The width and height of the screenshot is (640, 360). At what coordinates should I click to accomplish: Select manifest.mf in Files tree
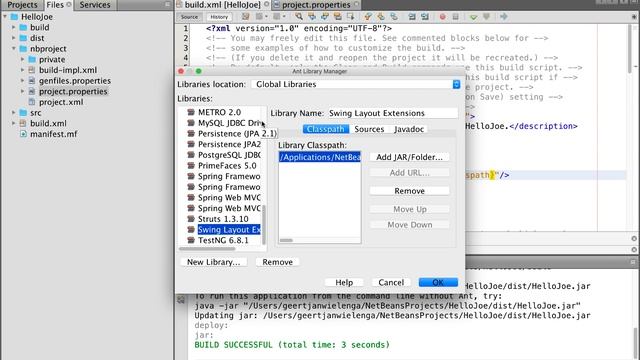[x=53, y=134]
